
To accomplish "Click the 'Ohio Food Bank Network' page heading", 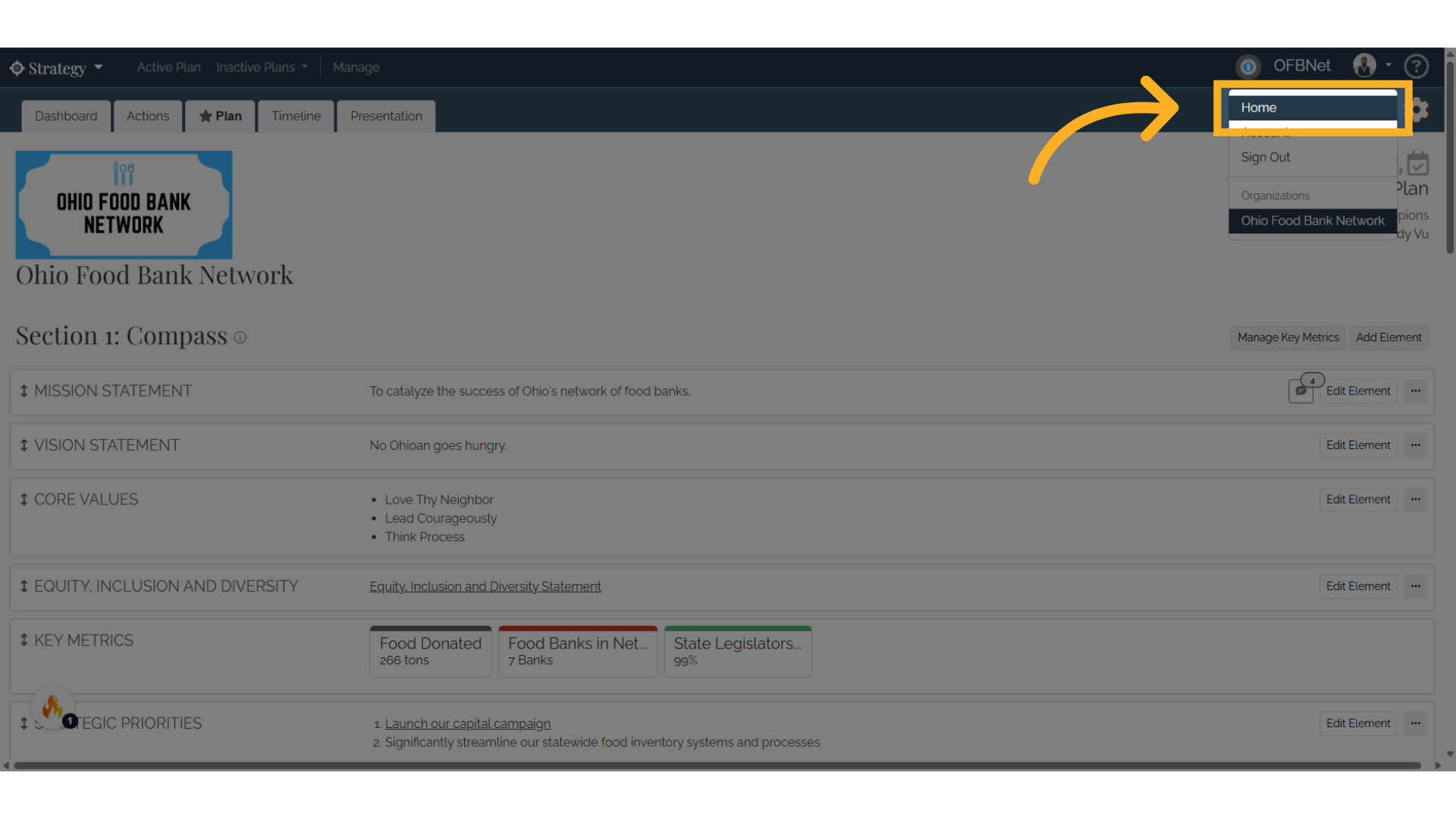I will [x=155, y=275].
